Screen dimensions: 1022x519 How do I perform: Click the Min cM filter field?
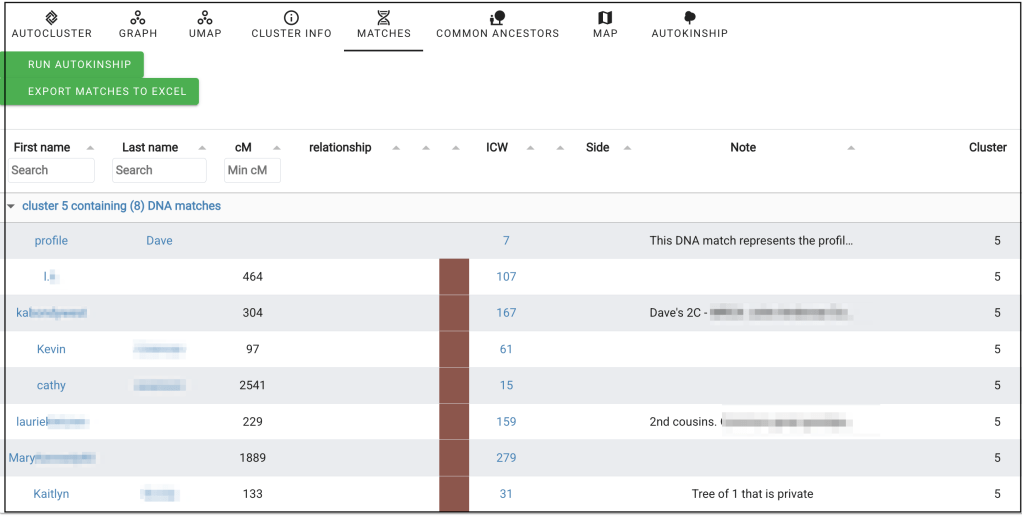tap(252, 170)
